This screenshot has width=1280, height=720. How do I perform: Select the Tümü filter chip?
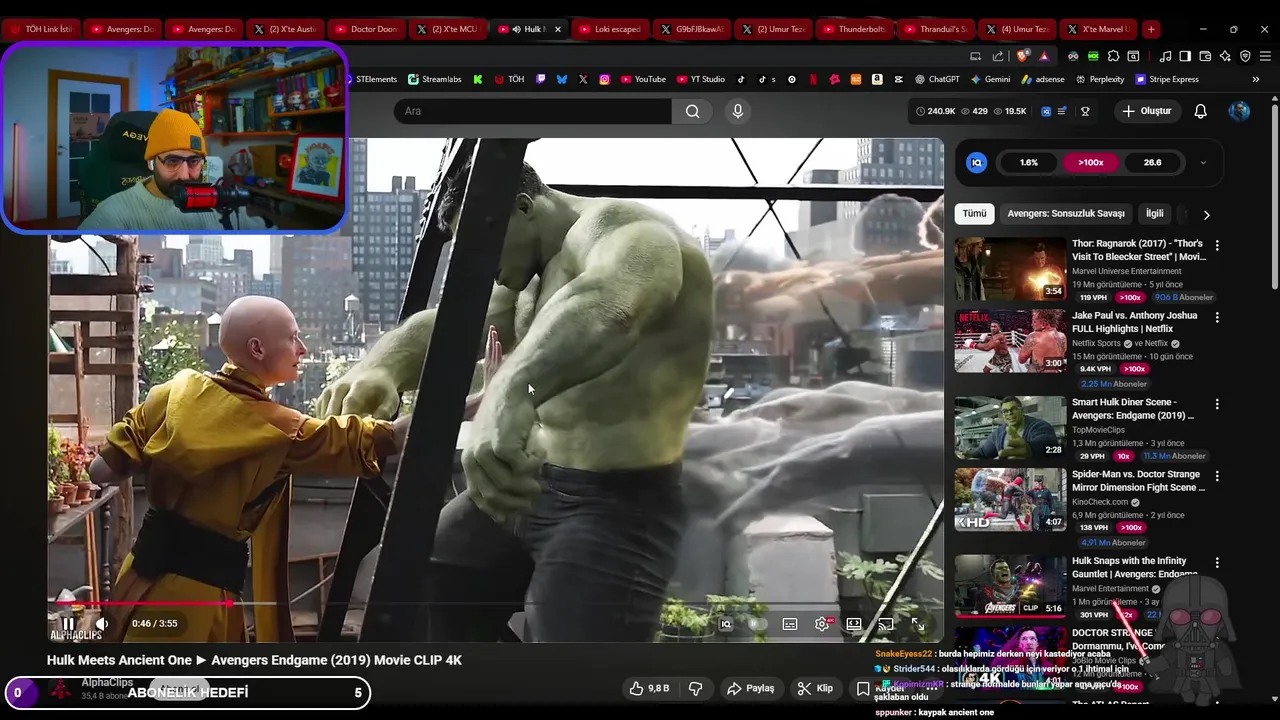pos(974,214)
